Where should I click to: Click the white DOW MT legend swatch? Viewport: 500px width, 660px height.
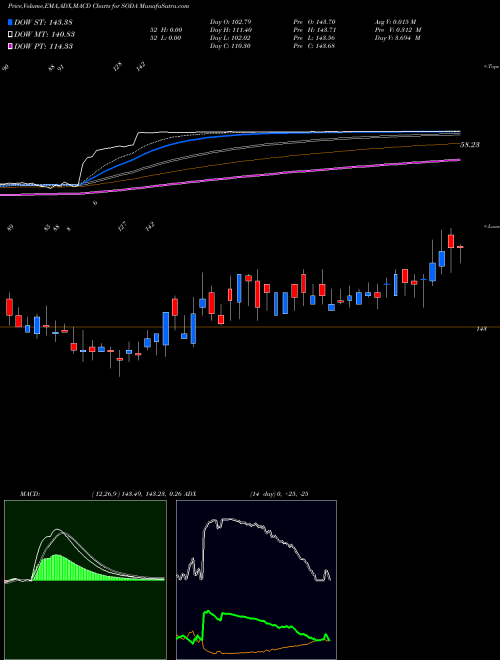point(10,34)
